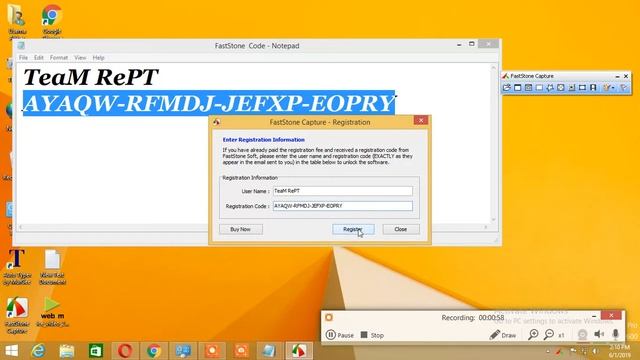The width and height of the screenshot is (640, 360).
Task: Click the Buy Now button
Action: [x=241, y=229]
